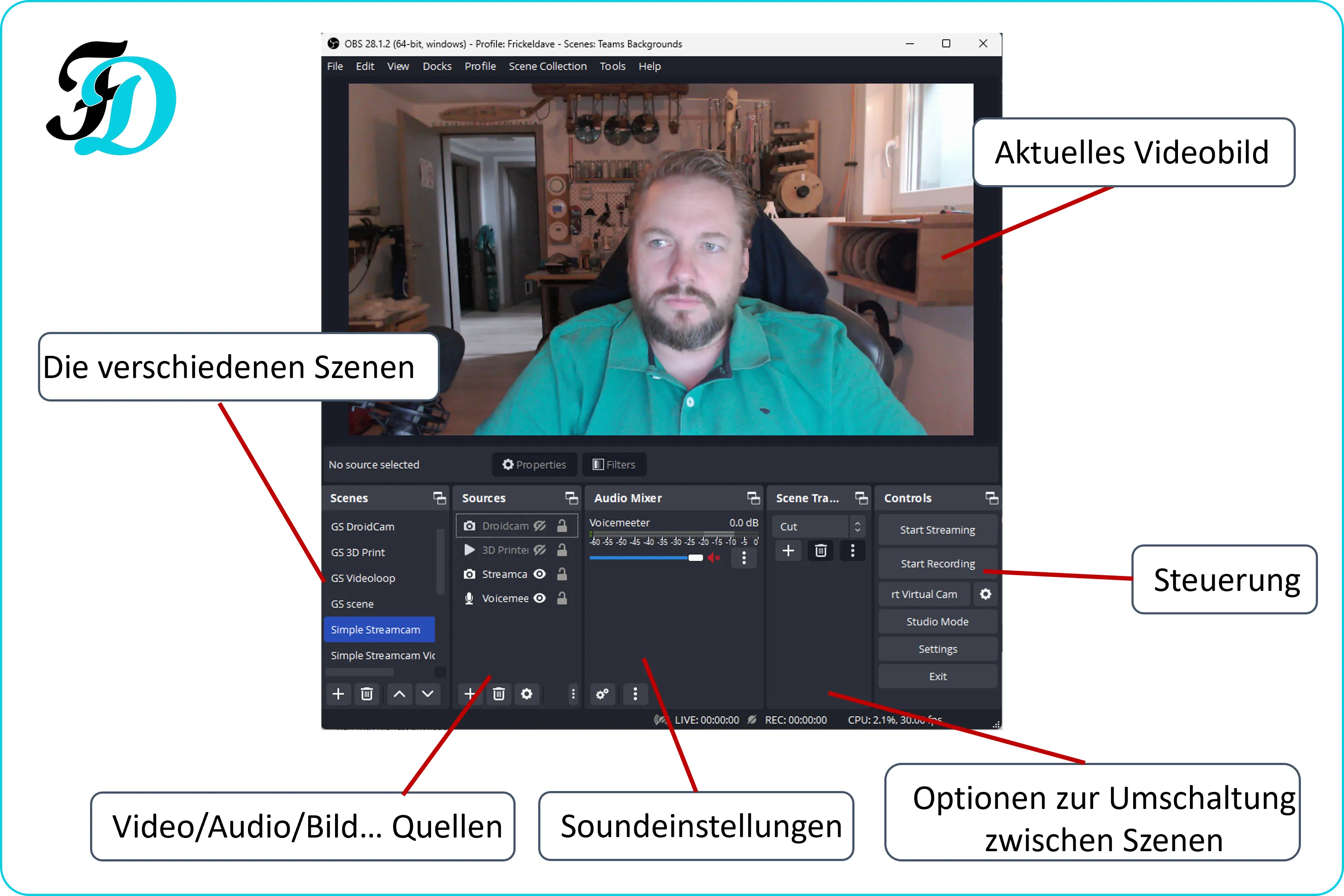Open Voicemeeter mixer three-dot options menu

(x=743, y=558)
